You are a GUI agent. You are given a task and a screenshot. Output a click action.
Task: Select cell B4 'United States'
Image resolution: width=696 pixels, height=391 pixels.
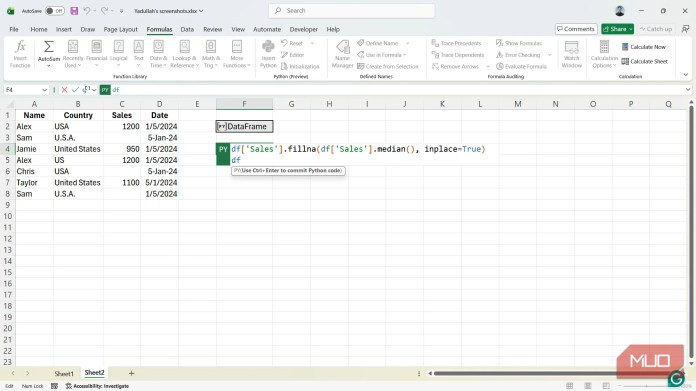(78, 149)
